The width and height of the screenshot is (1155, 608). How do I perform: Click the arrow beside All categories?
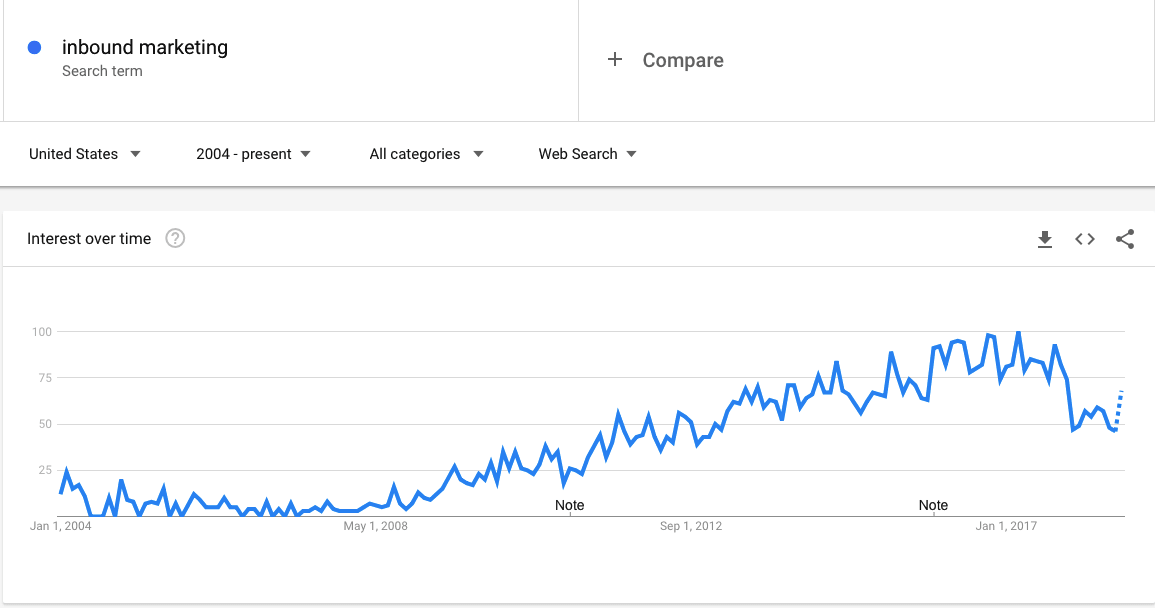tap(478, 154)
